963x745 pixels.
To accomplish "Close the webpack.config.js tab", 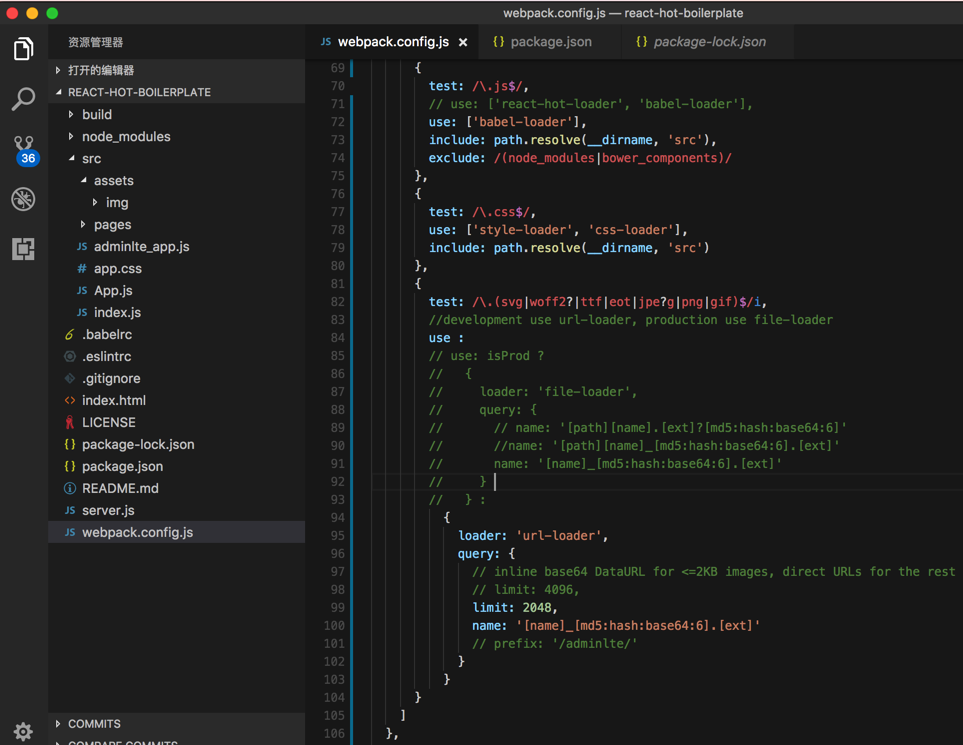I will pyautogui.click(x=463, y=42).
